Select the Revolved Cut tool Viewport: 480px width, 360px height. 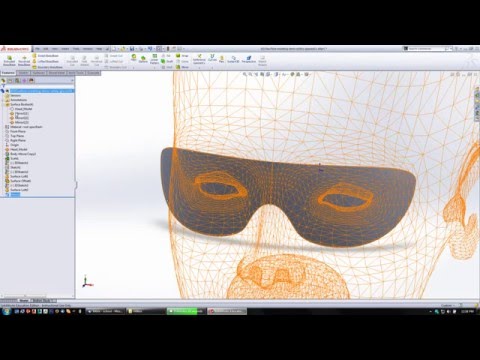[x=96, y=60]
